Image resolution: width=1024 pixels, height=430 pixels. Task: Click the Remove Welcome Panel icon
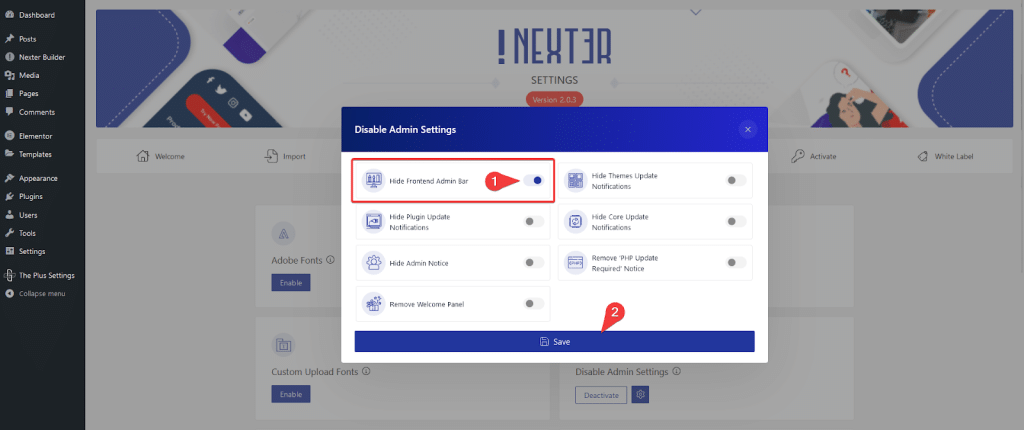374,304
